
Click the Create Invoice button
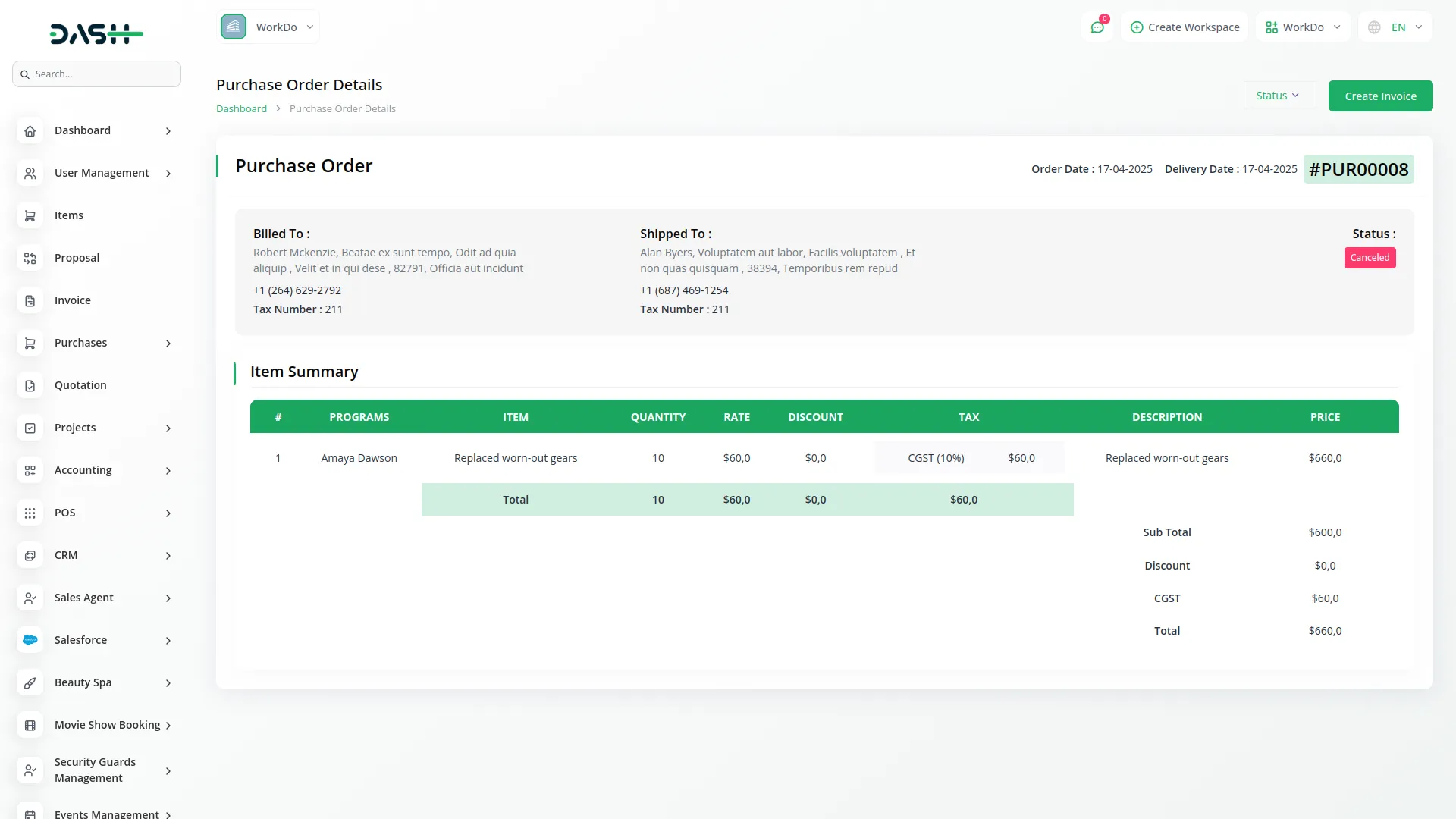1380,96
